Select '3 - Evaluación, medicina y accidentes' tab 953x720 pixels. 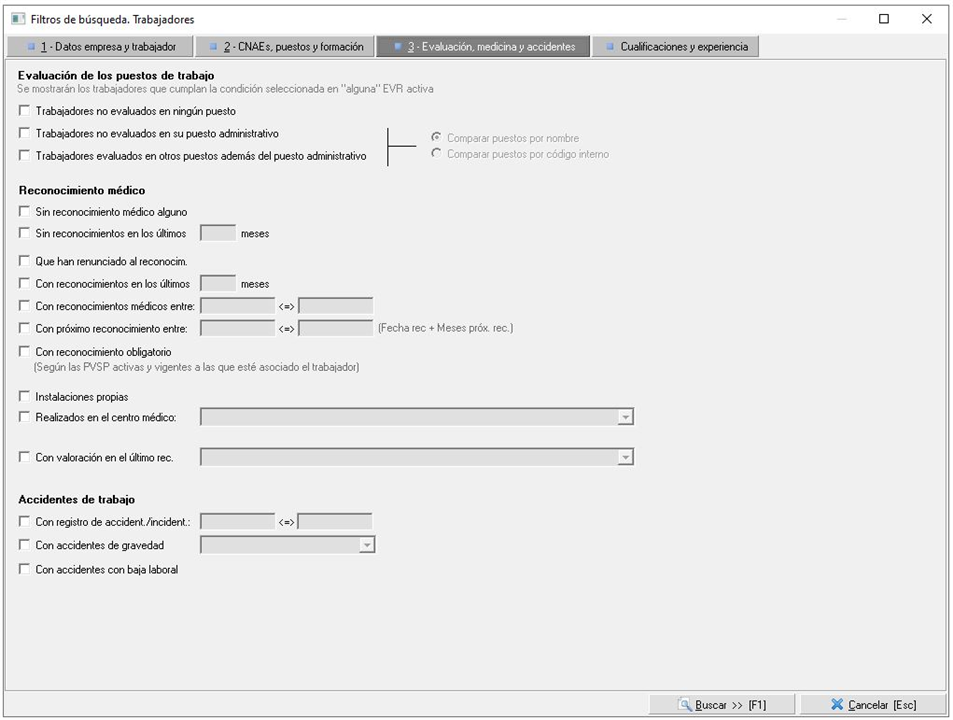[x=483, y=47]
